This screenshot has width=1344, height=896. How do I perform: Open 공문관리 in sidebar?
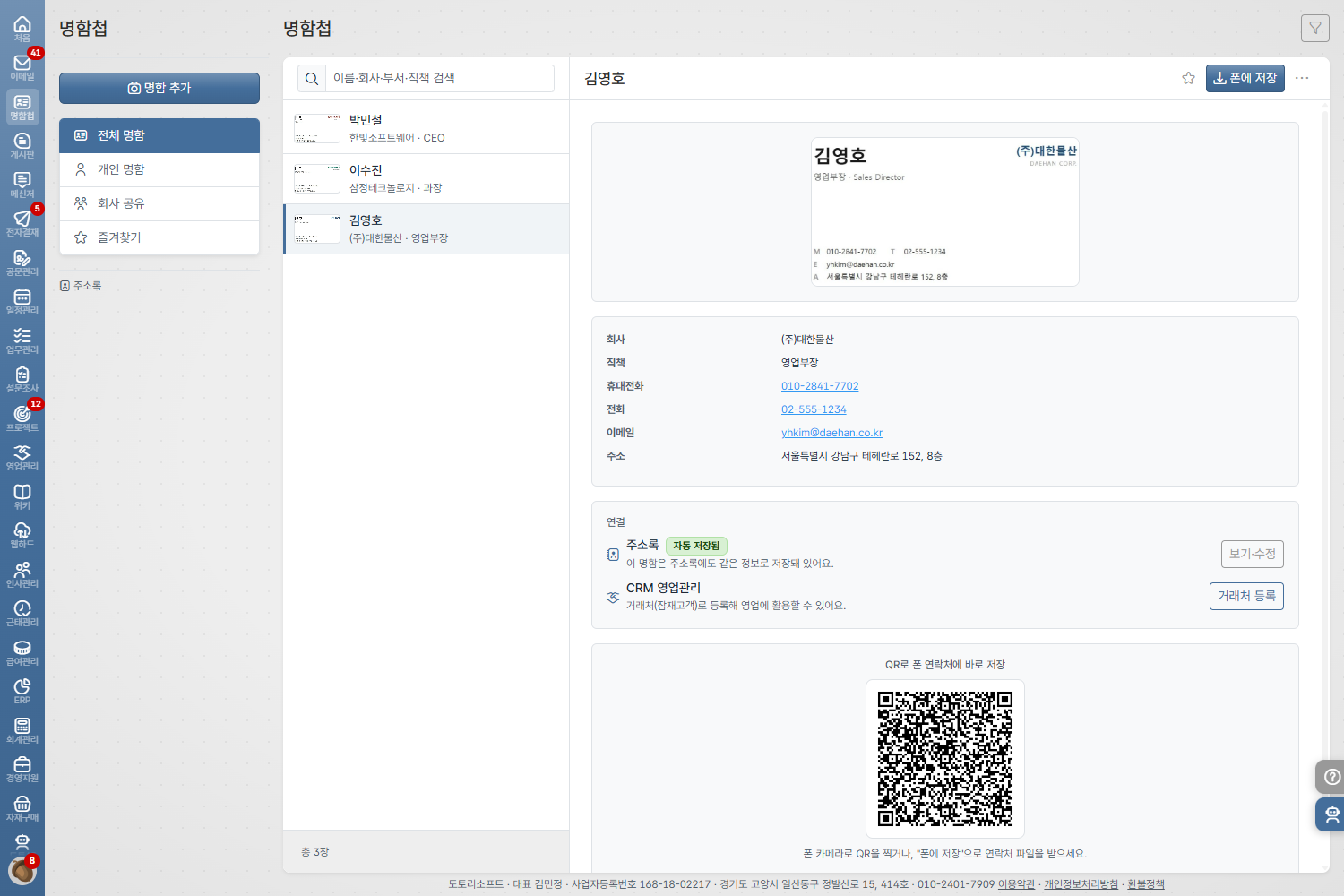point(22,263)
